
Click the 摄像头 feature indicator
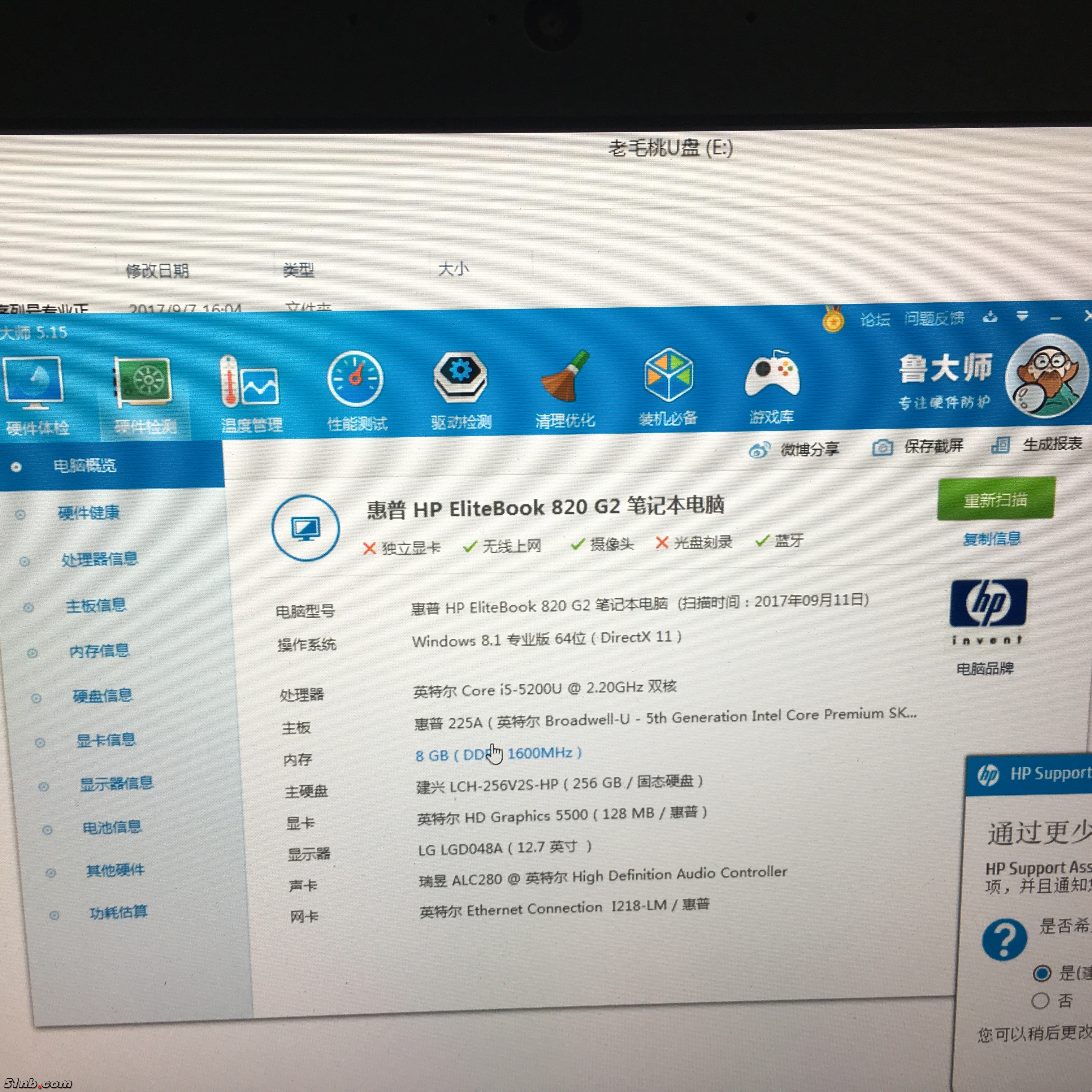(x=602, y=544)
